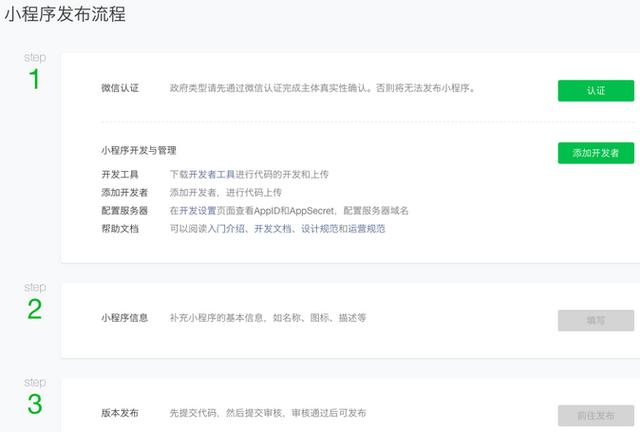Select the 小程序信息 label in step 2
This screenshot has height=432, width=640.
point(124,318)
